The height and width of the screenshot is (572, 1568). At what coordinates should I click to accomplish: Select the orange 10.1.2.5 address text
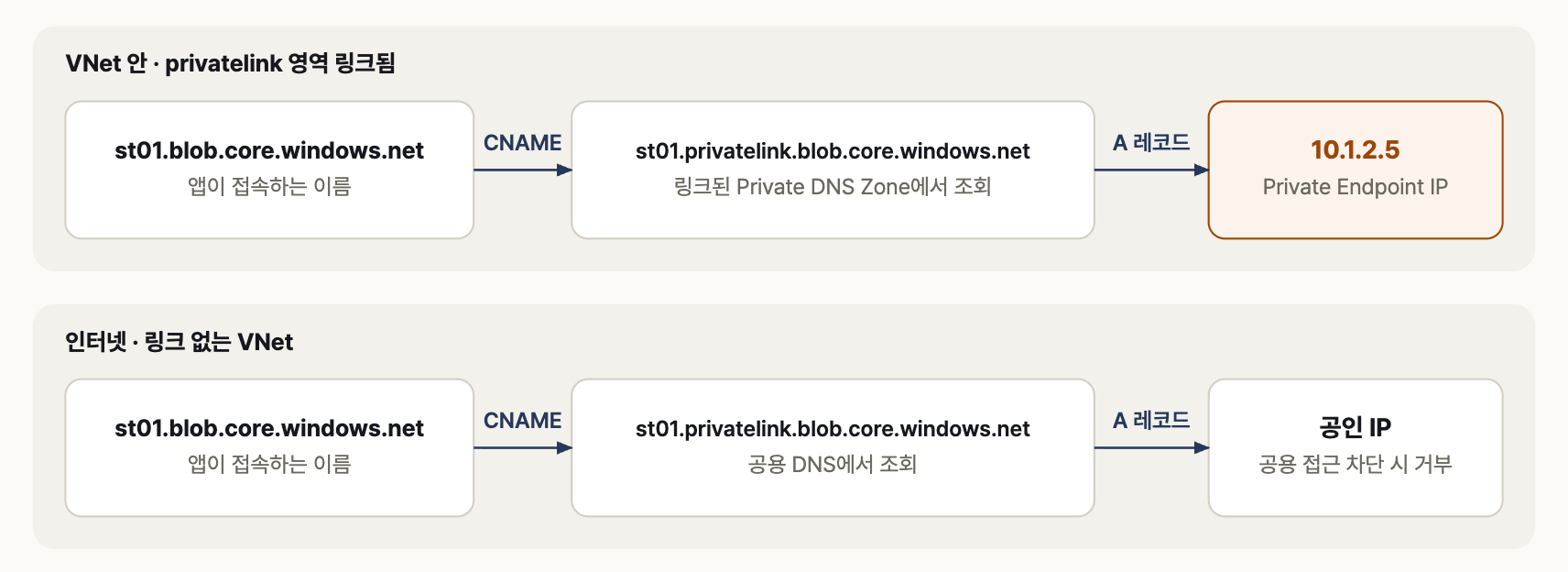point(1356,149)
